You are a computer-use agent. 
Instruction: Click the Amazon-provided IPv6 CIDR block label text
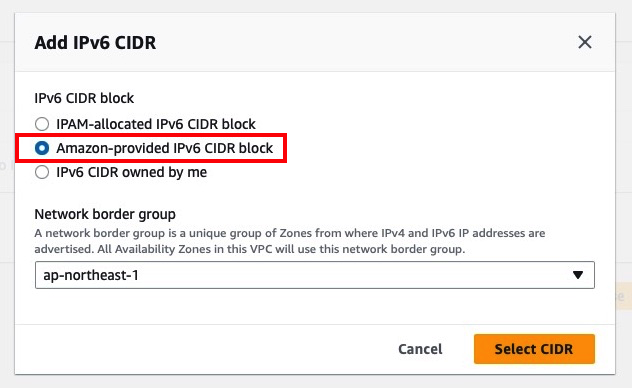(x=164, y=148)
